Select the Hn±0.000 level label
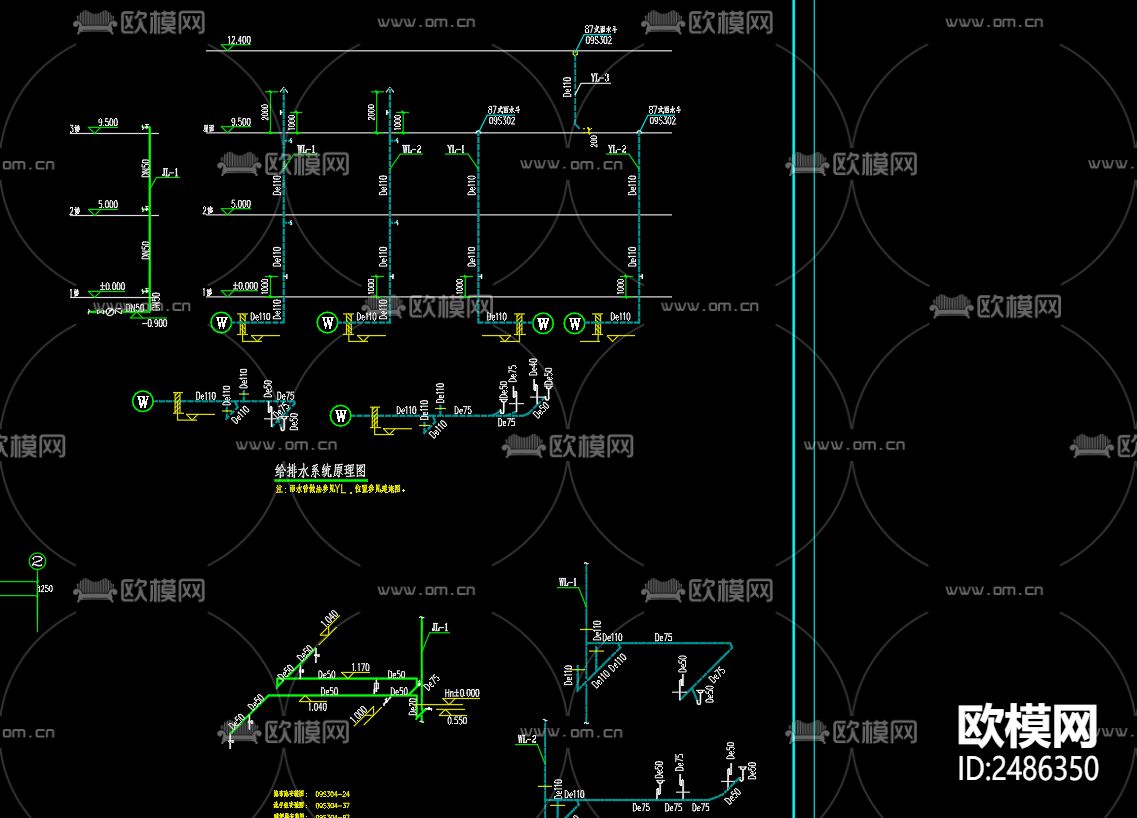This screenshot has width=1137, height=818. [462, 693]
